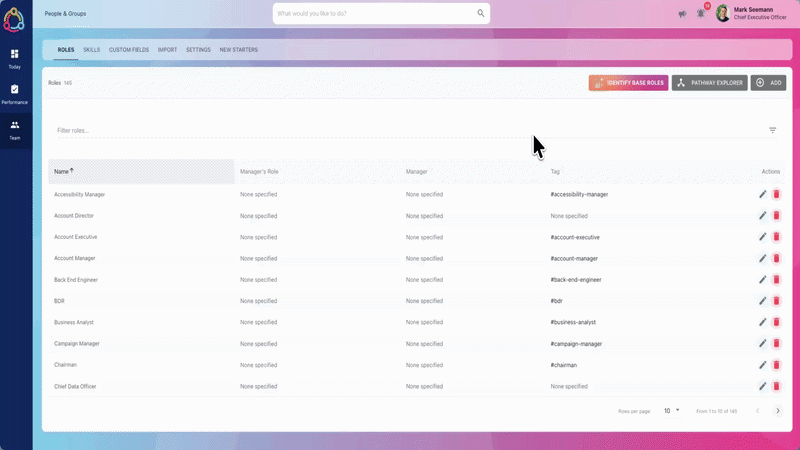Open announcements megaphone icon
The image size is (800, 450).
[682, 14]
